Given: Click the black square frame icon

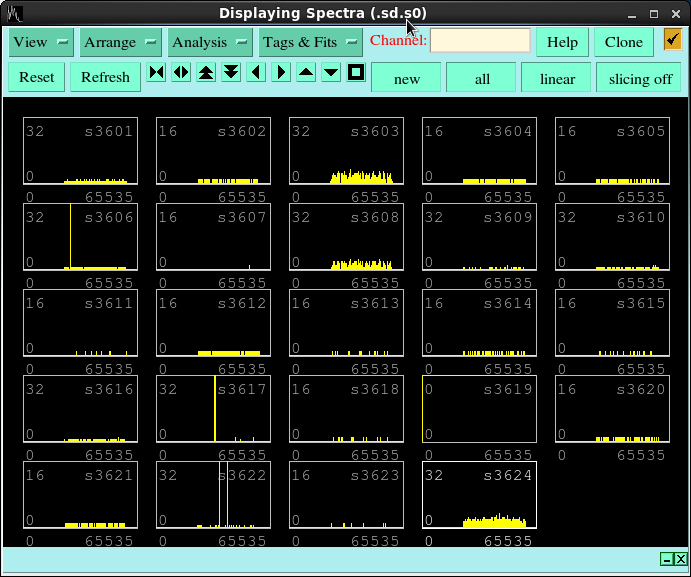Looking at the screenshot, I should click(x=356, y=73).
